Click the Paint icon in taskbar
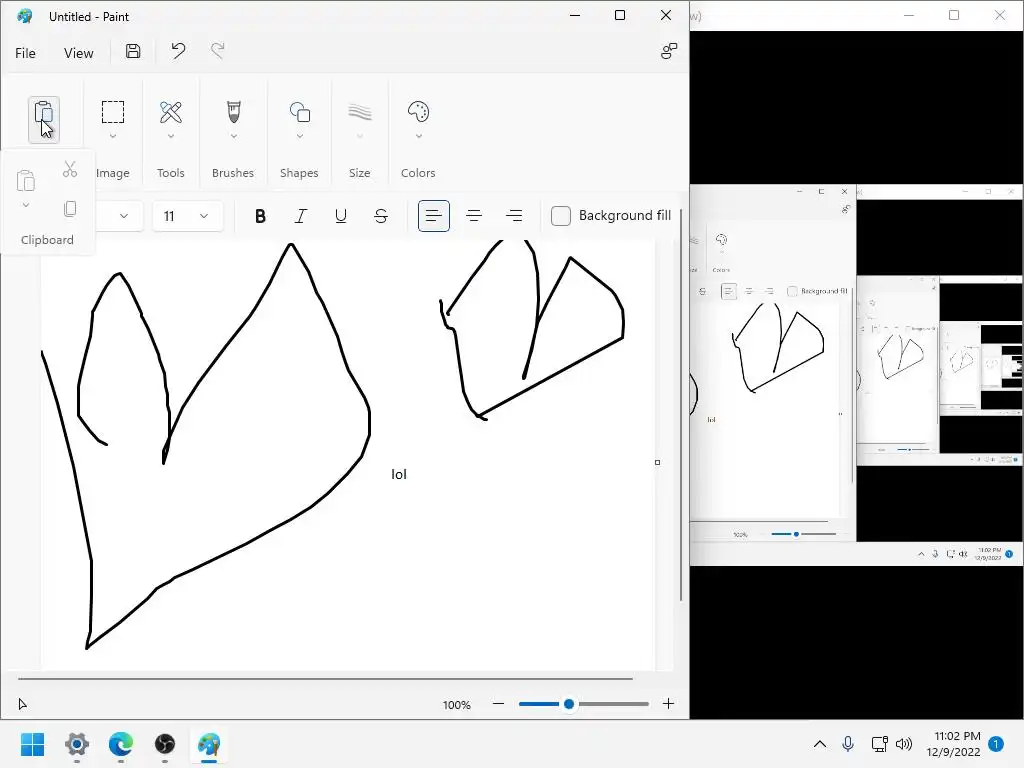The image size is (1024, 768). (209, 744)
